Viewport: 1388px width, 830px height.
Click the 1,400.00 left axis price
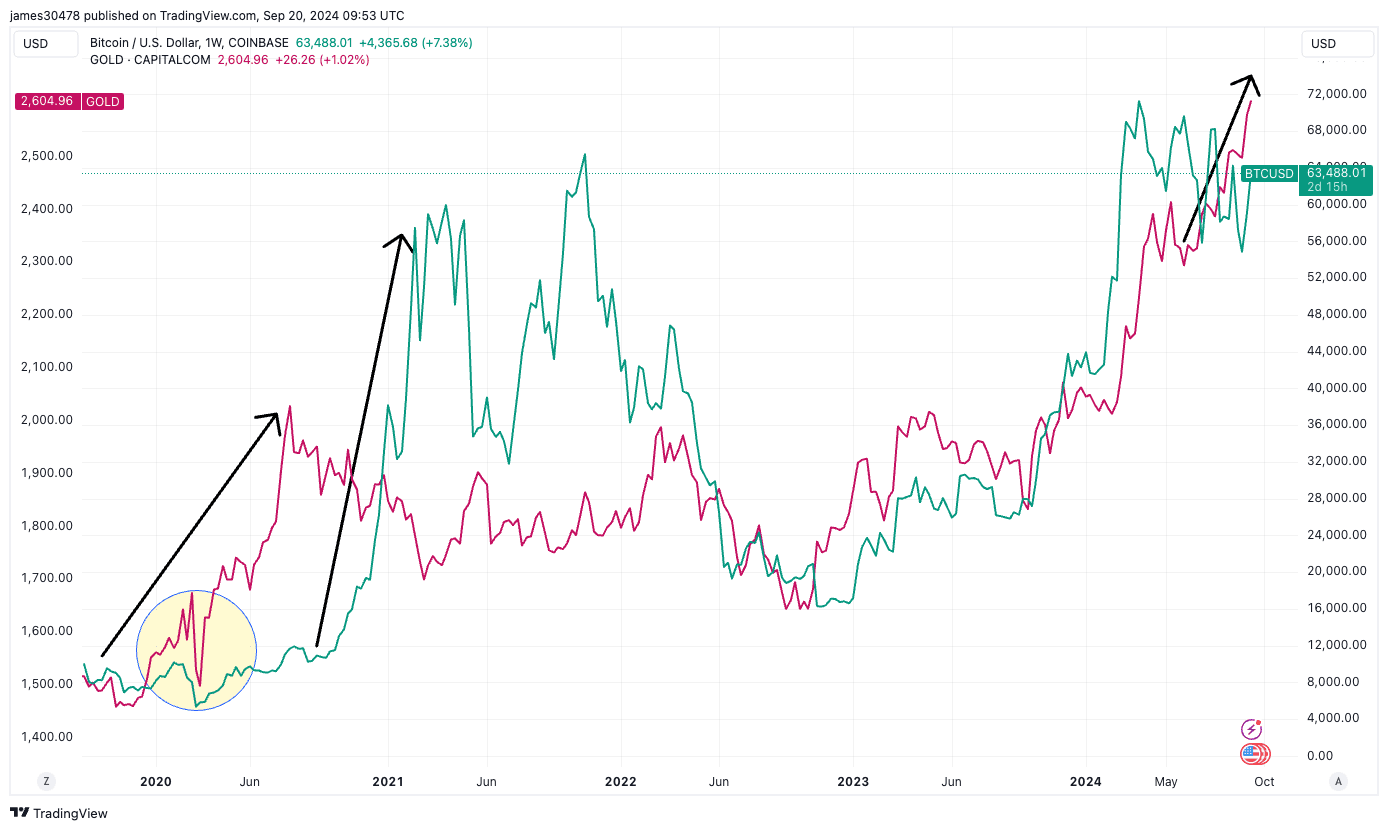[47, 737]
